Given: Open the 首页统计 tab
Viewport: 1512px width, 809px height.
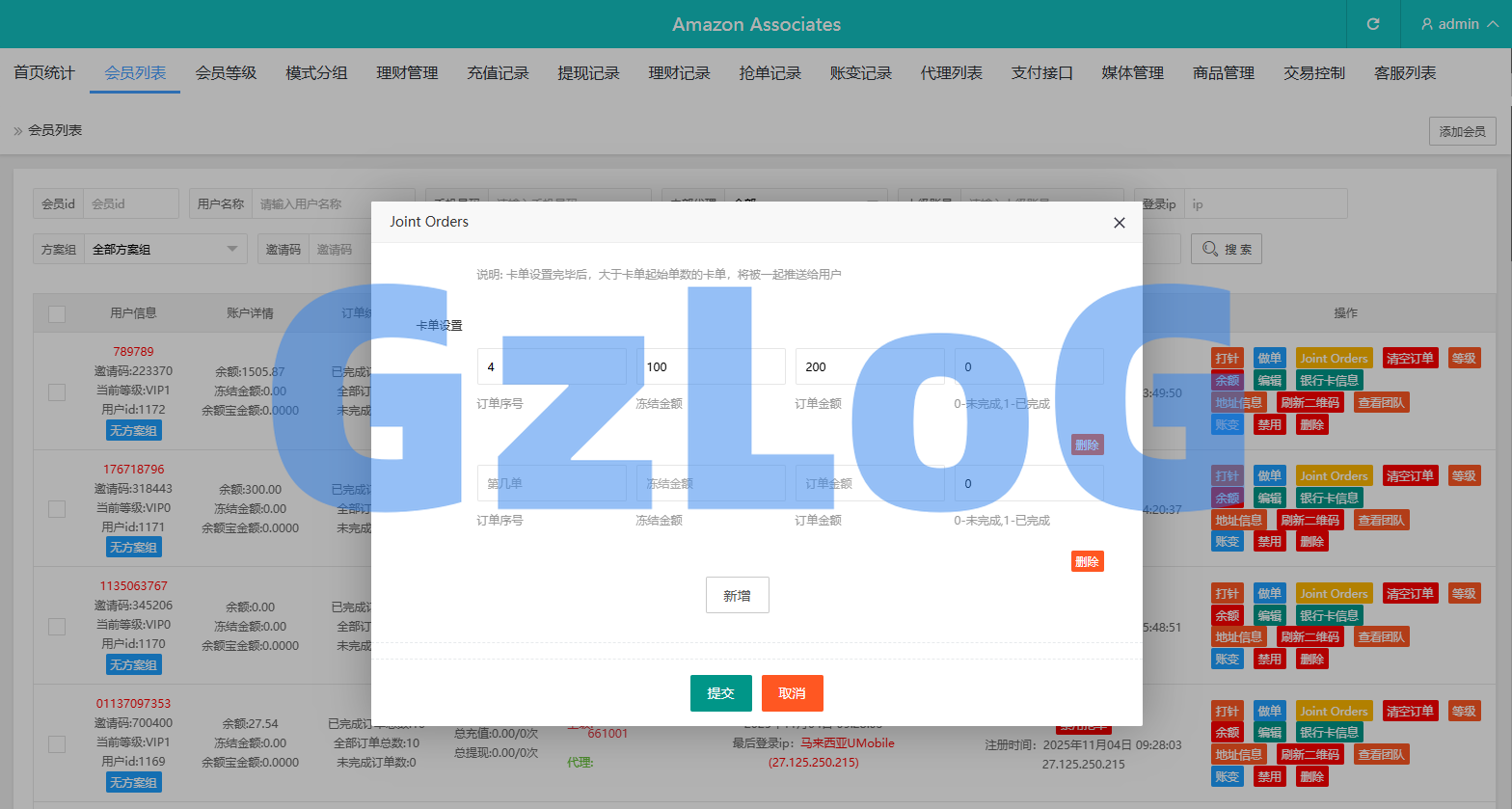Looking at the screenshot, I should (x=44, y=73).
